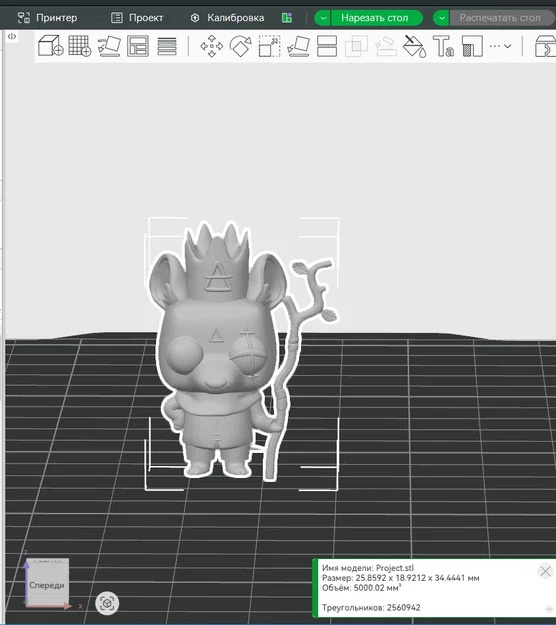Viewport: 556px width, 625px height.
Task: Open the Калибровка menu
Action: coord(227,18)
